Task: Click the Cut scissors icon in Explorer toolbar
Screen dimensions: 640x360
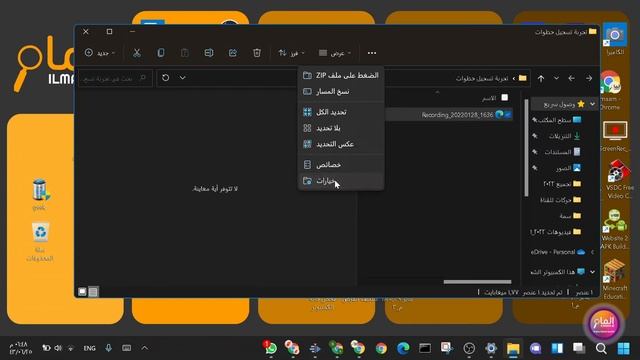Action: point(137,53)
